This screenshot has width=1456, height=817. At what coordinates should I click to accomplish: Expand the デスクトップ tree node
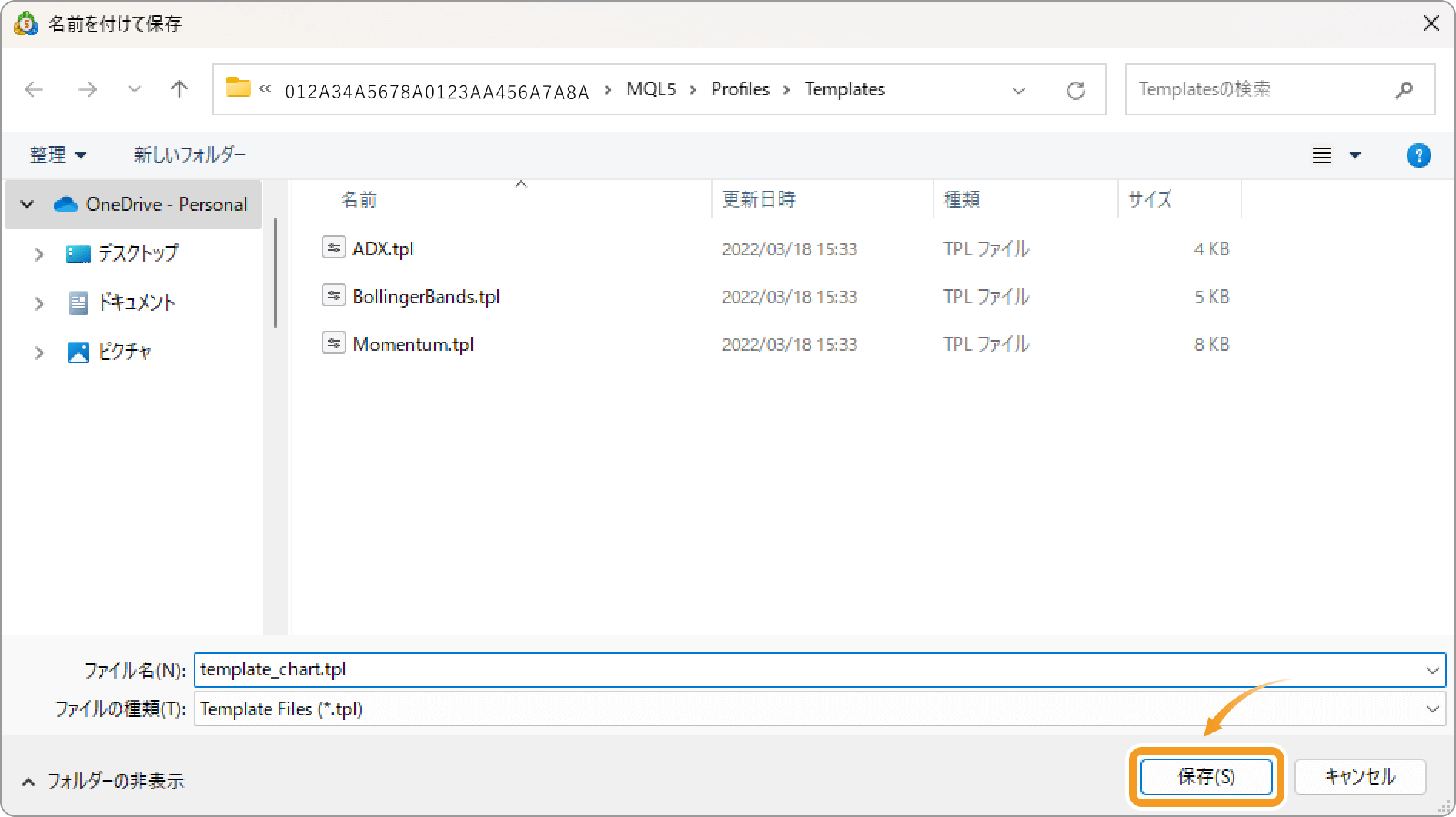40,254
